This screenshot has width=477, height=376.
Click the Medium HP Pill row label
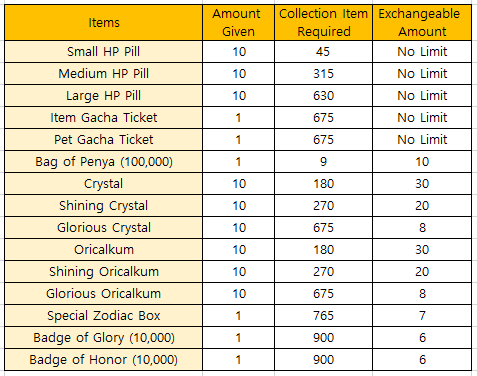click(104, 74)
